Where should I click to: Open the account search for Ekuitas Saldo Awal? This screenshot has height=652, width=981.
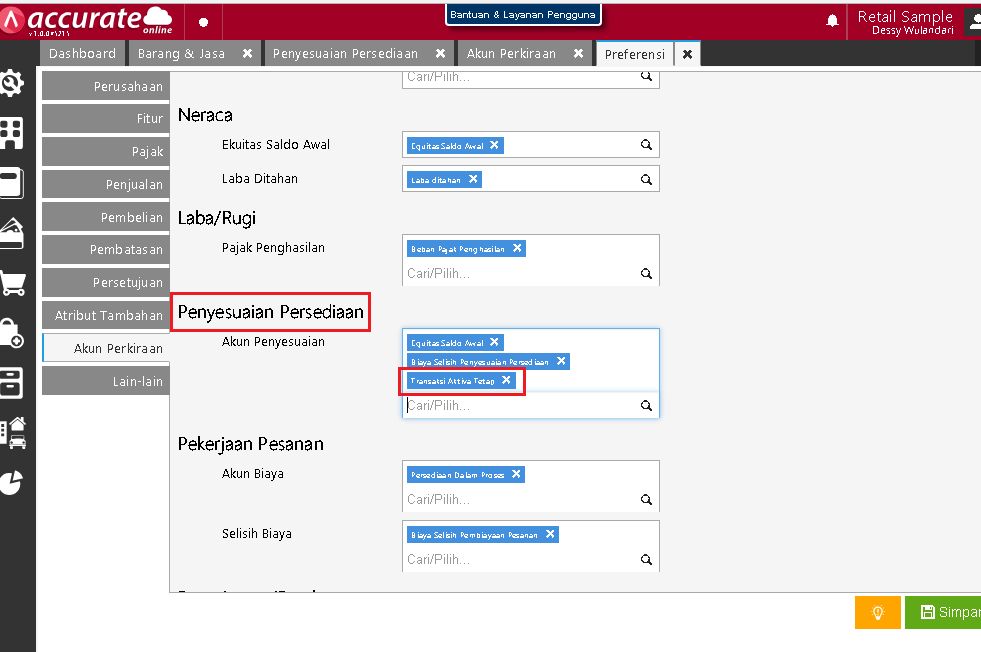pos(646,145)
